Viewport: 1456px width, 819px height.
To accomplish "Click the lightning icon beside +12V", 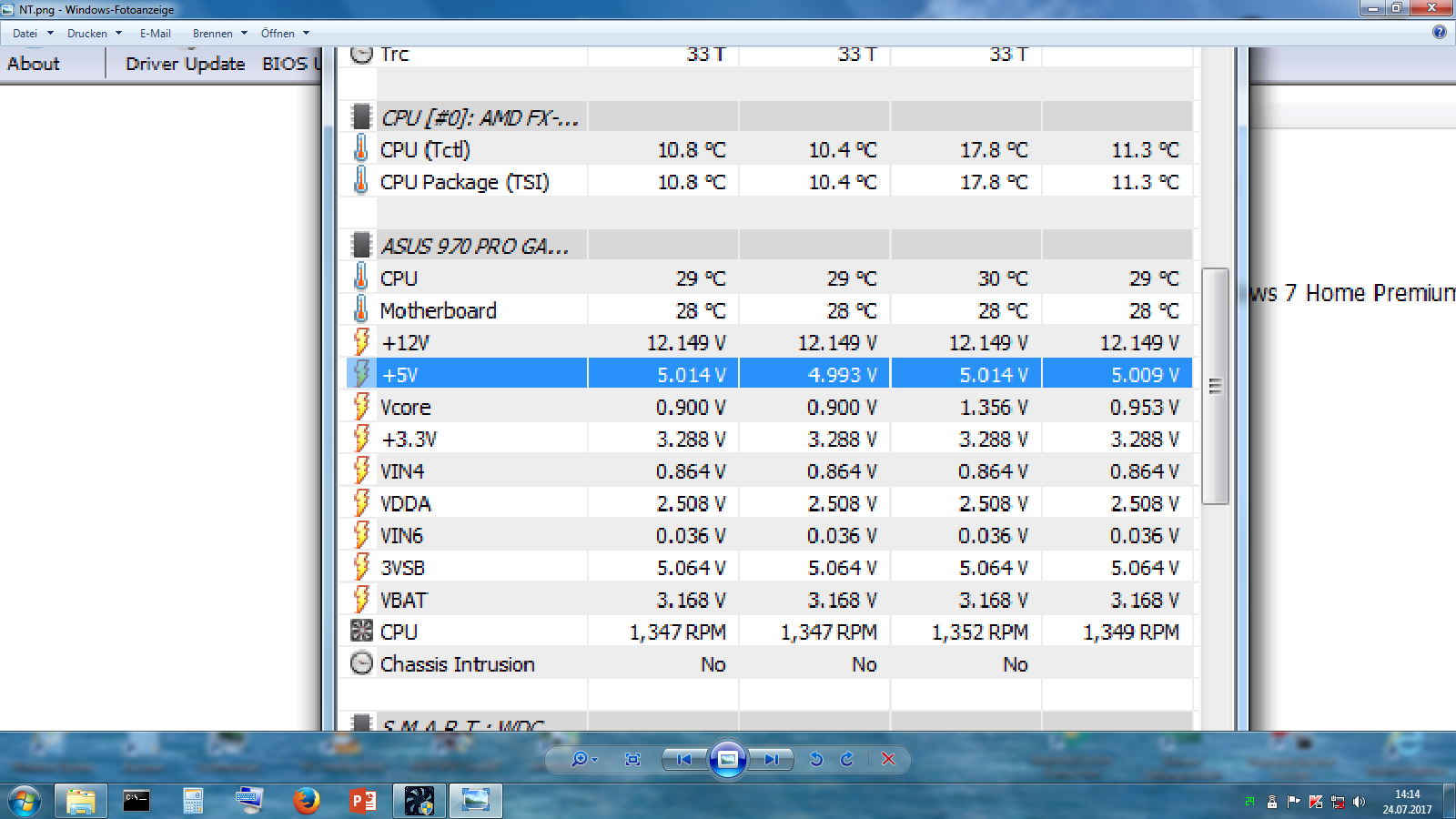I will pos(361,341).
